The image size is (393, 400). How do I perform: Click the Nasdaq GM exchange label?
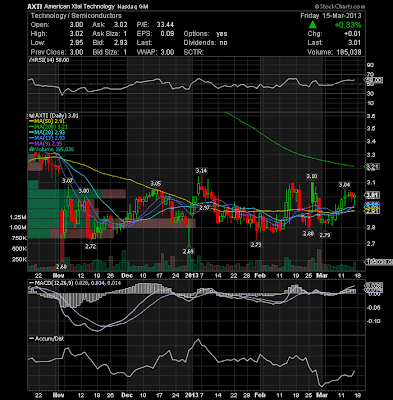(x=133, y=7)
